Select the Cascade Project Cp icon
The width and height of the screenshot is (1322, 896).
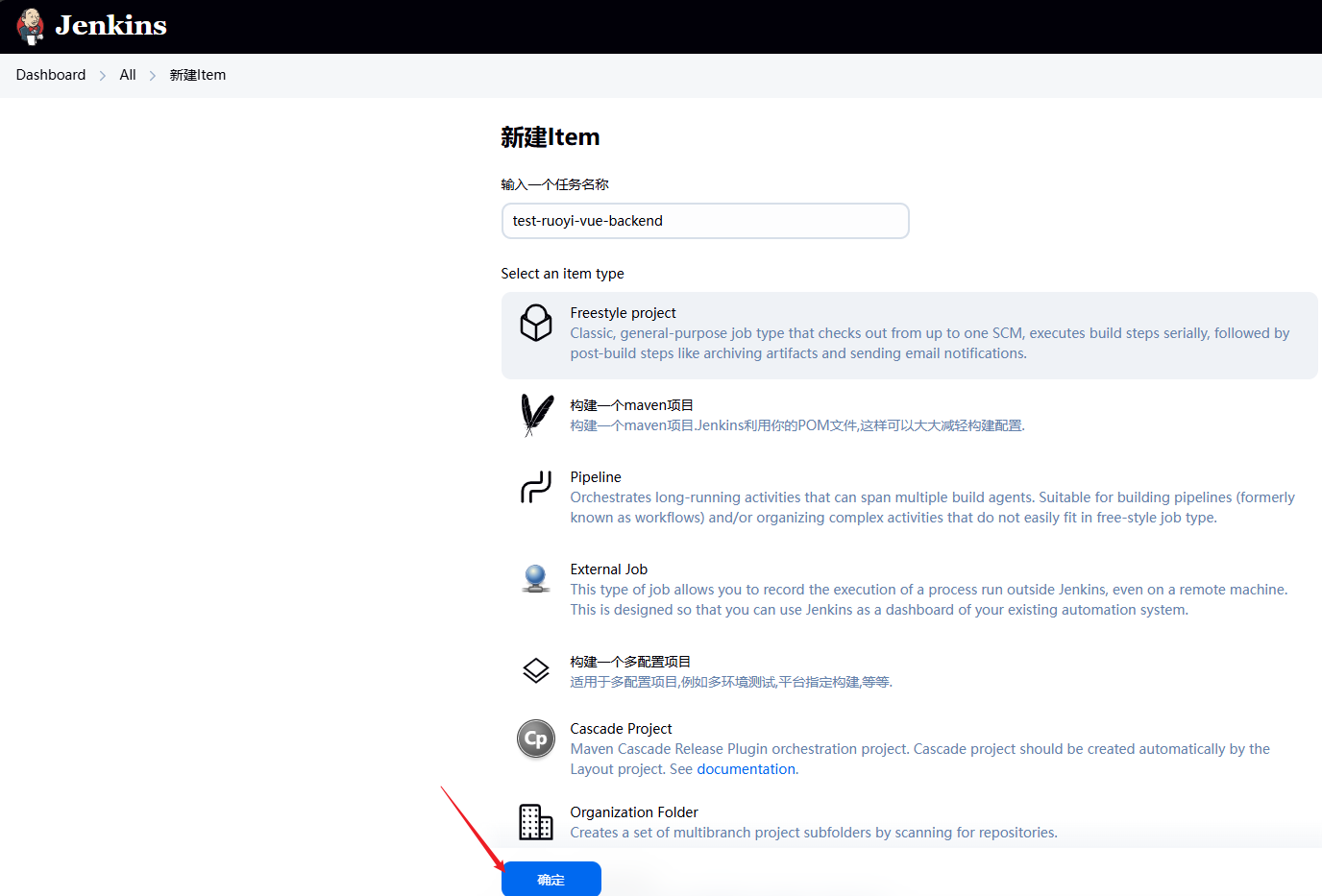tap(536, 739)
